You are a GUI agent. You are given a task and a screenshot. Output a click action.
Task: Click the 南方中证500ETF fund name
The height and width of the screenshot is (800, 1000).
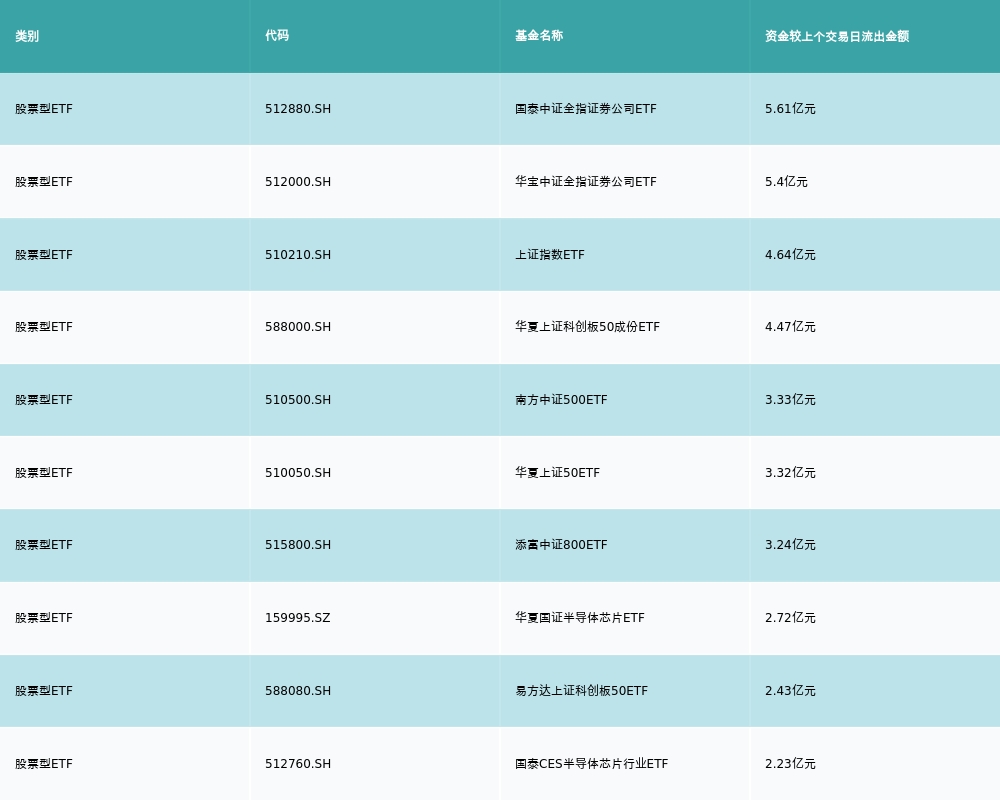(x=561, y=400)
